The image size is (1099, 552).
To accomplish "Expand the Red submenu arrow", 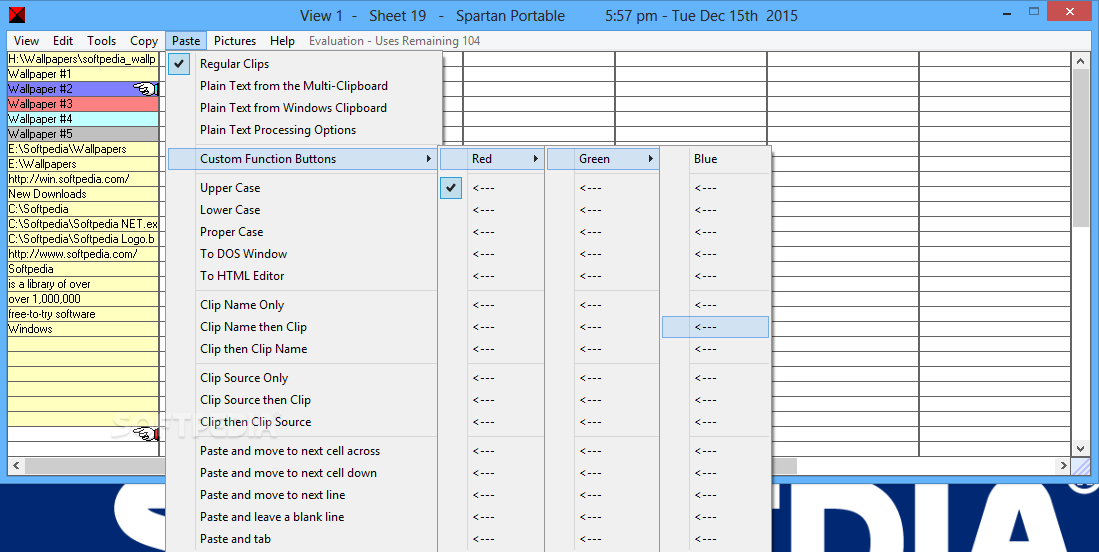I will (535, 159).
